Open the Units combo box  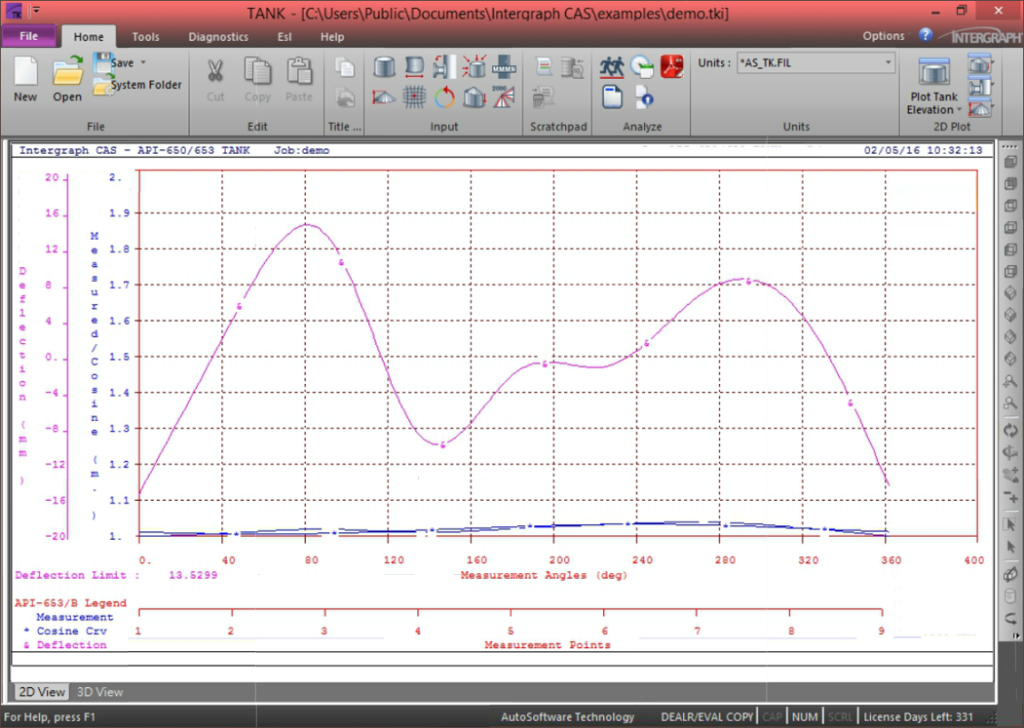pos(815,63)
